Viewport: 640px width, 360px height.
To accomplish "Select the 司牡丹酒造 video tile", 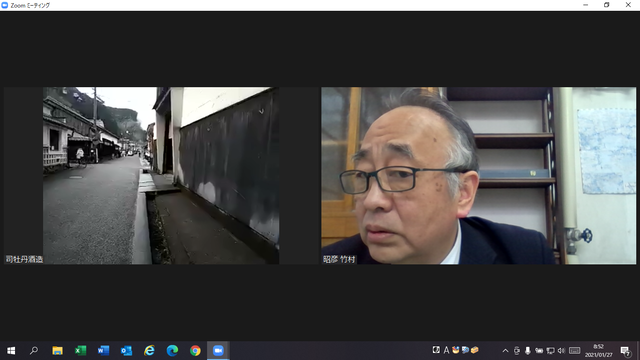I will coord(161,176).
